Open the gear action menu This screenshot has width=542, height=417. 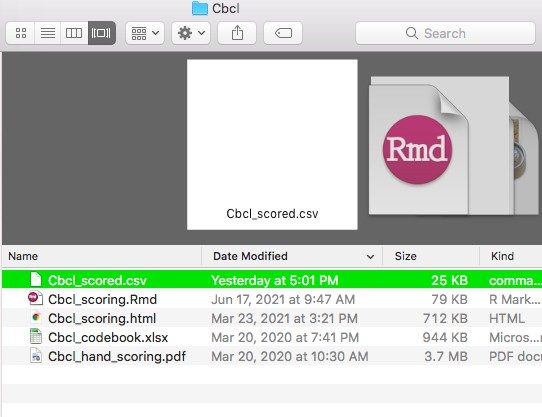point(191,33)
